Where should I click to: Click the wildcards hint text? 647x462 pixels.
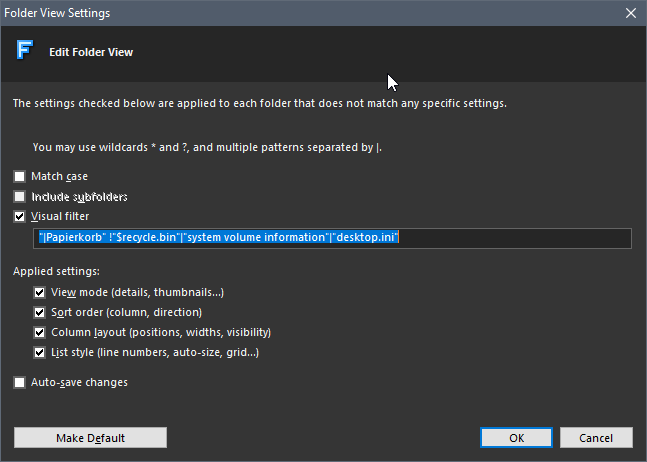[207, 147]
